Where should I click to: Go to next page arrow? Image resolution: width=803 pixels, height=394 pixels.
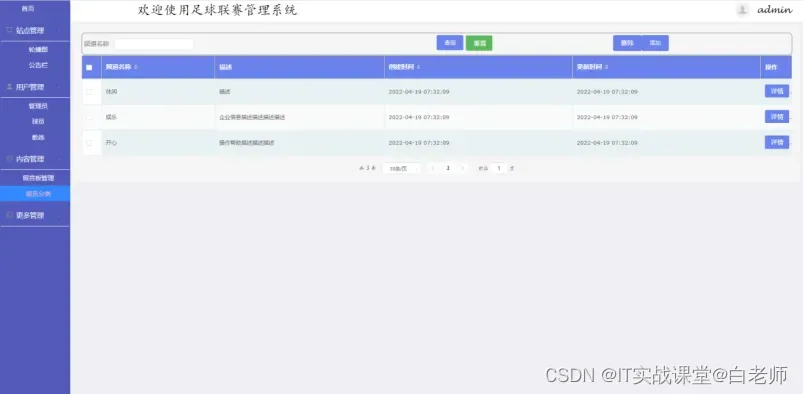(463, 168)
